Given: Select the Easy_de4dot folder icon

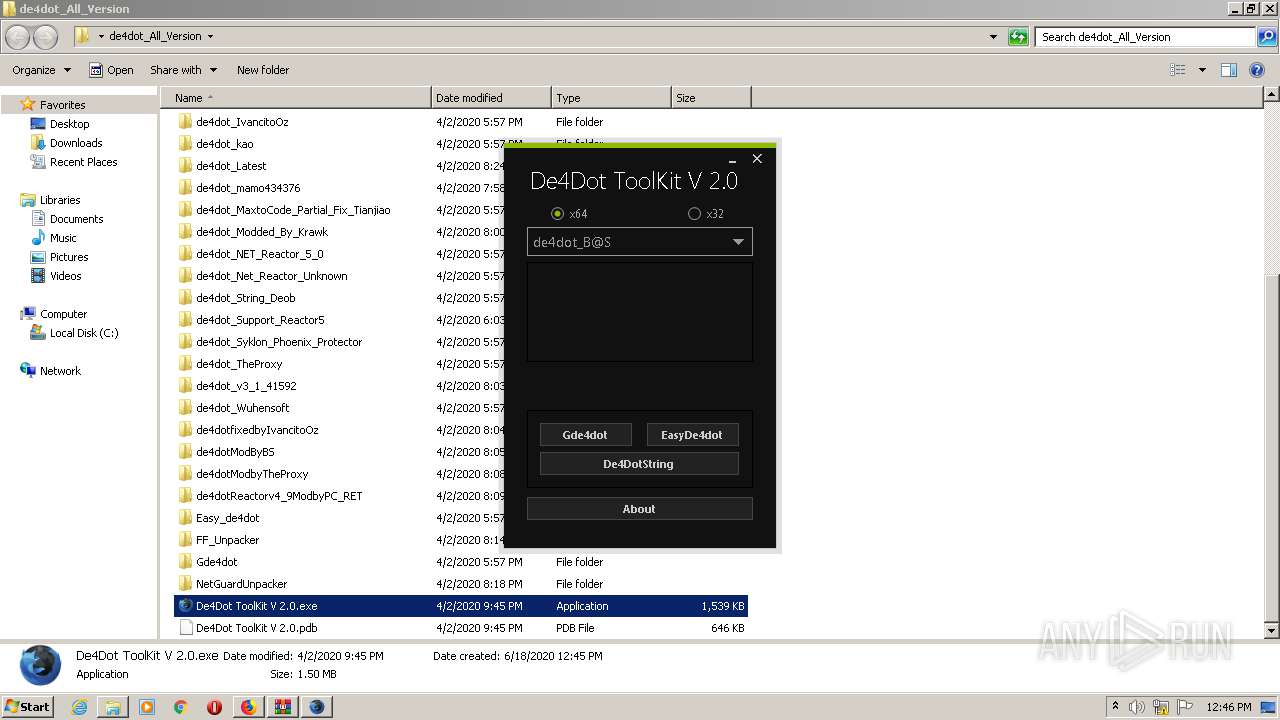Looking at the screenshot, I should (185, 518).
